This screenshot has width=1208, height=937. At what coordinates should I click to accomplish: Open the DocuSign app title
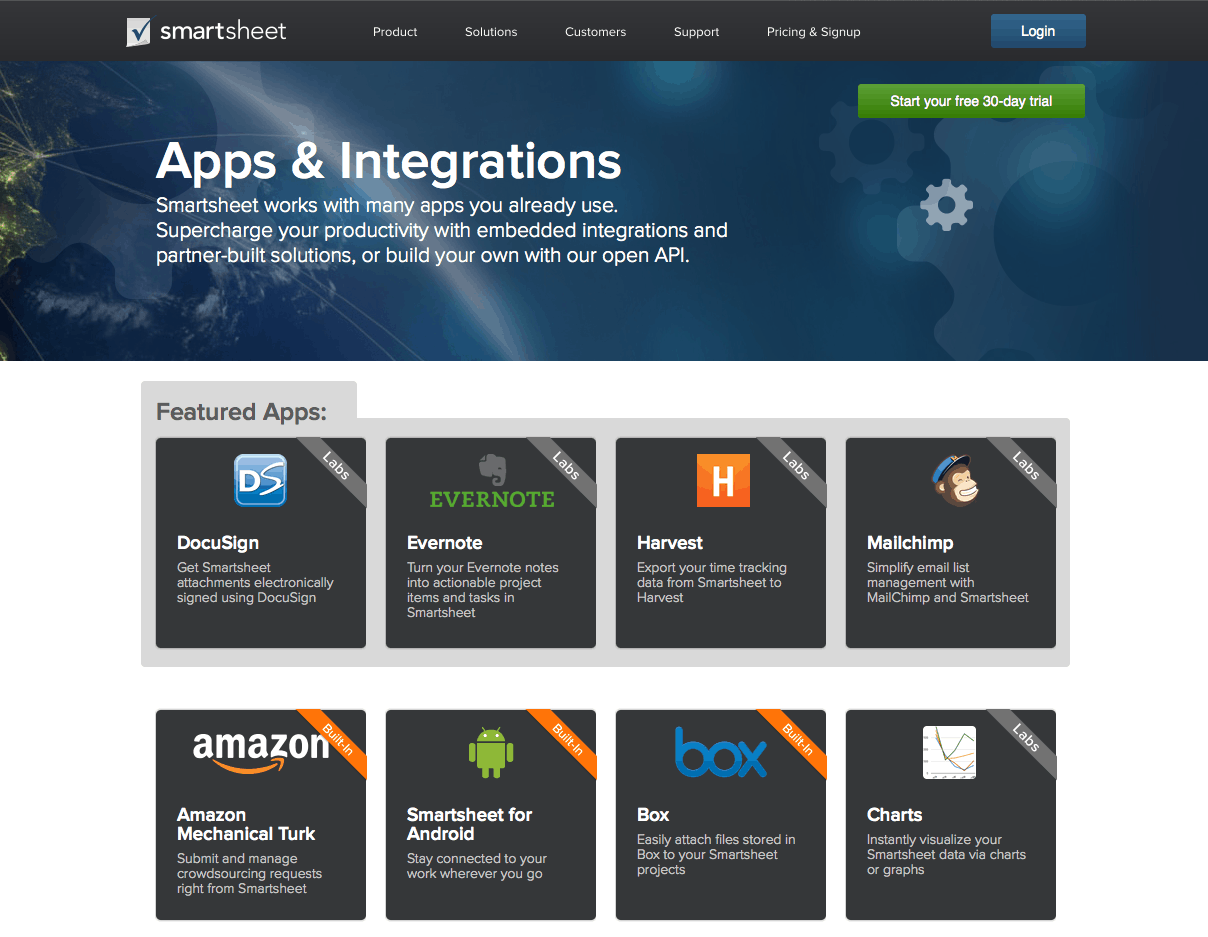218,543
